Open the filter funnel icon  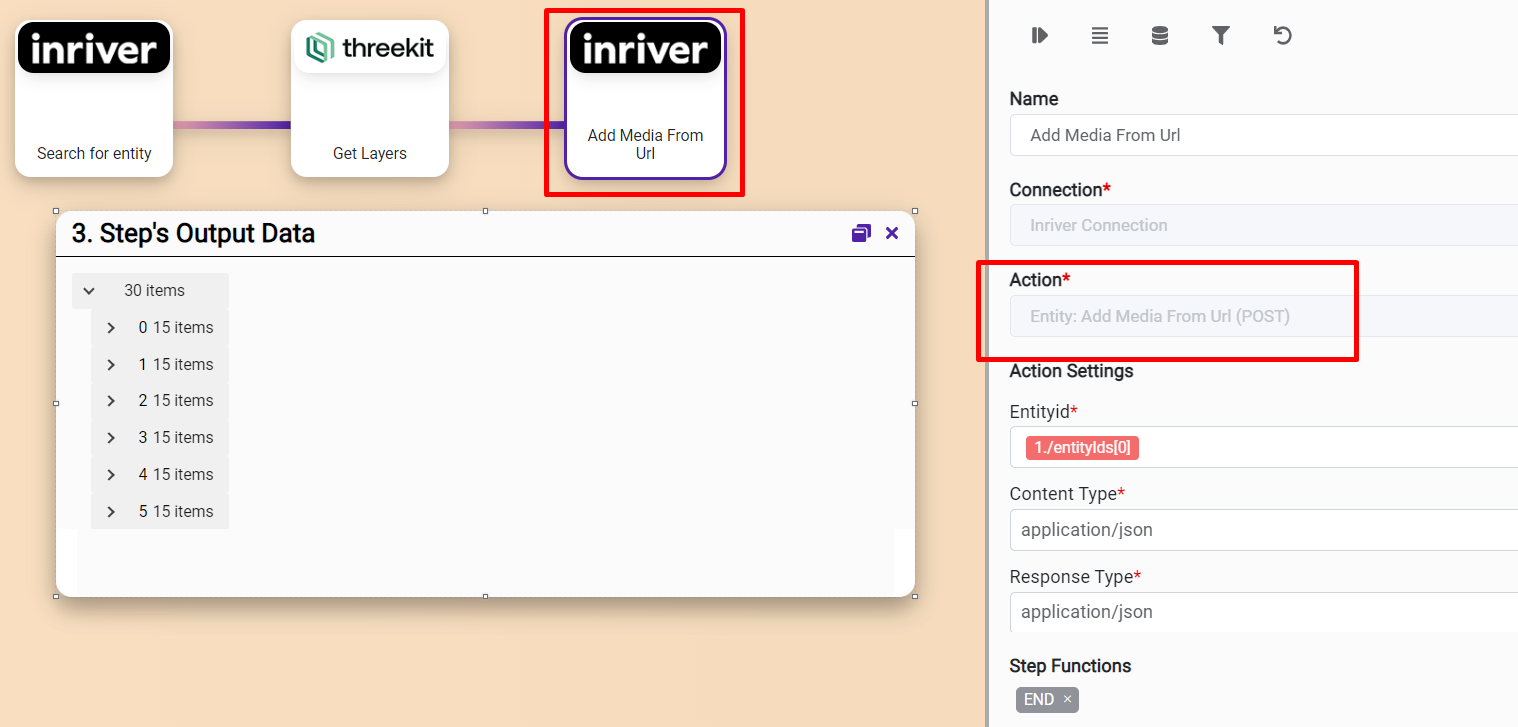pos(1220,36)
